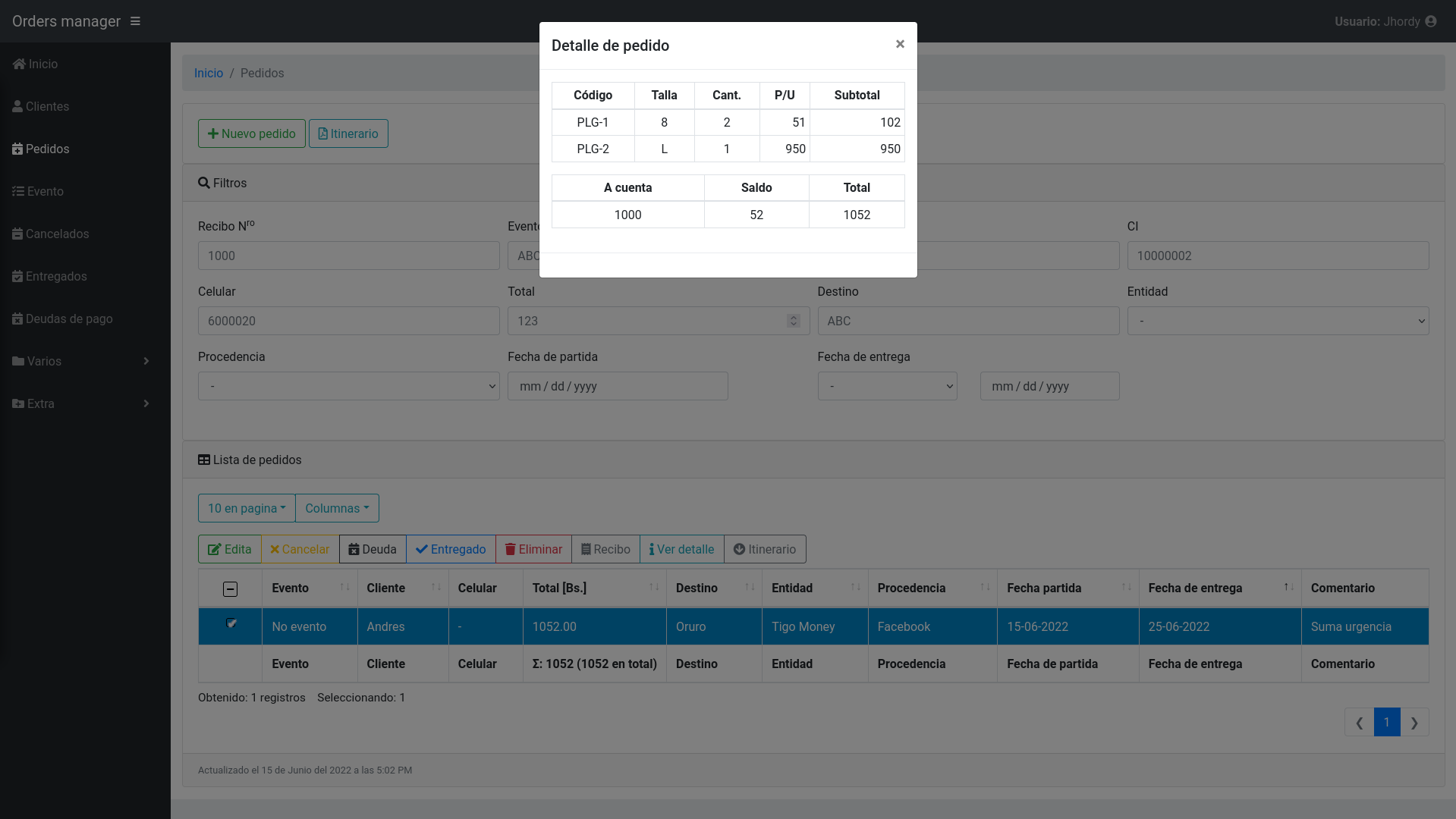The height and width of the screenshot is (819, 1456).
Task: Follow the Inicio breadcrumb link
Action: pyautogui.click(x=209, y=73)
